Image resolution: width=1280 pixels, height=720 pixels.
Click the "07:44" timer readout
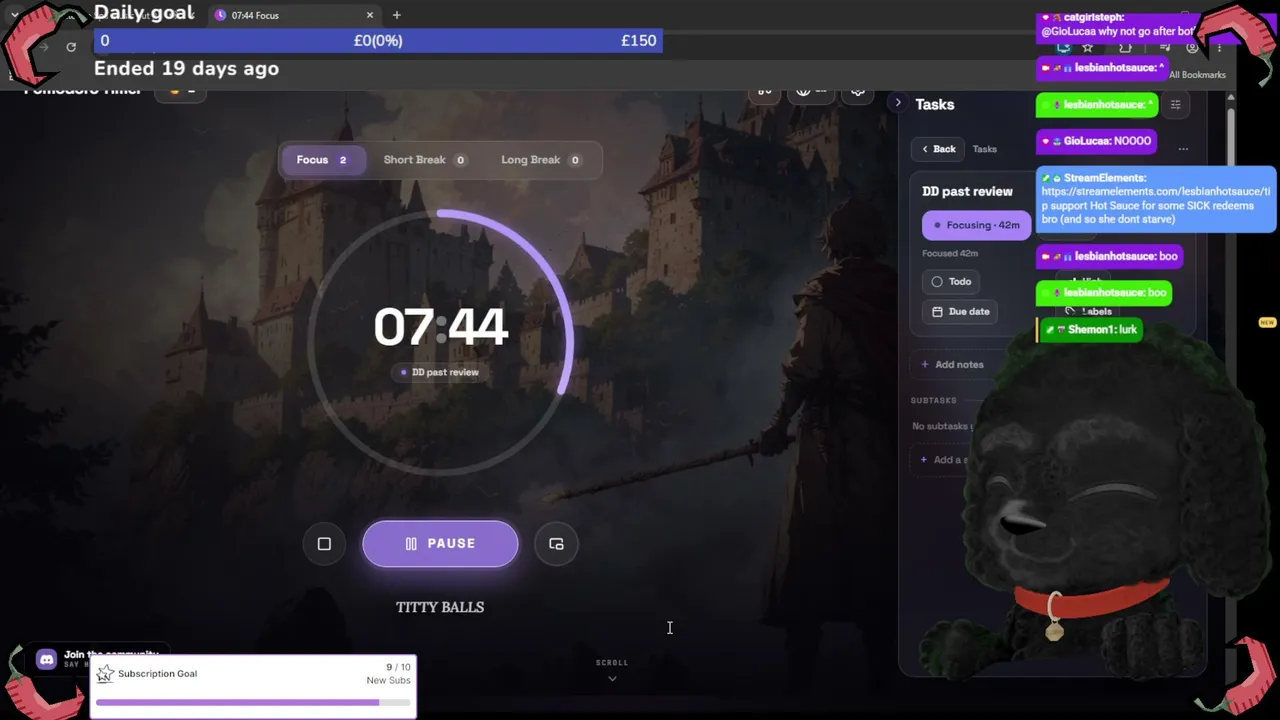440,327
